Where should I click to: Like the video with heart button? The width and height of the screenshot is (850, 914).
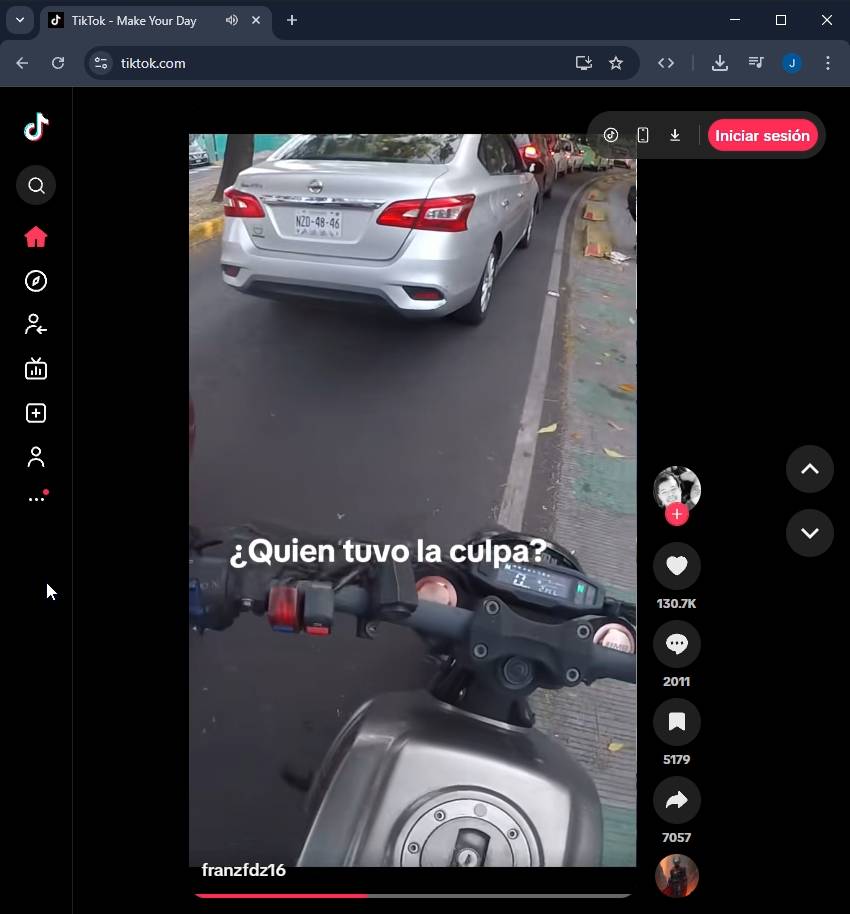[x=677, y=566]
